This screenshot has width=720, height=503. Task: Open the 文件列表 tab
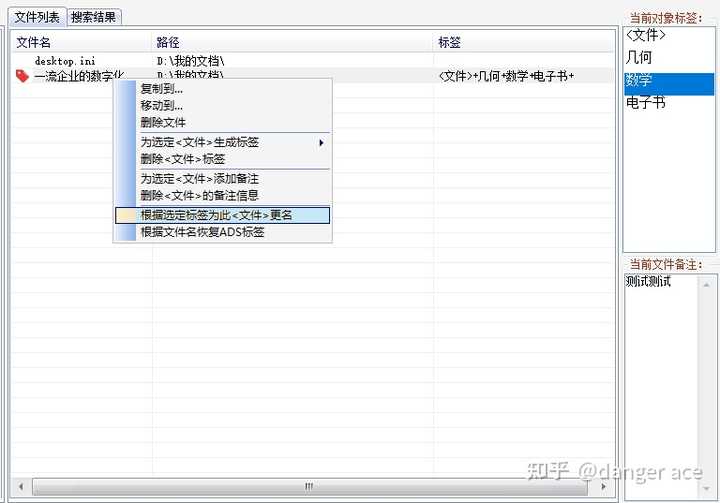pos(37,17)
